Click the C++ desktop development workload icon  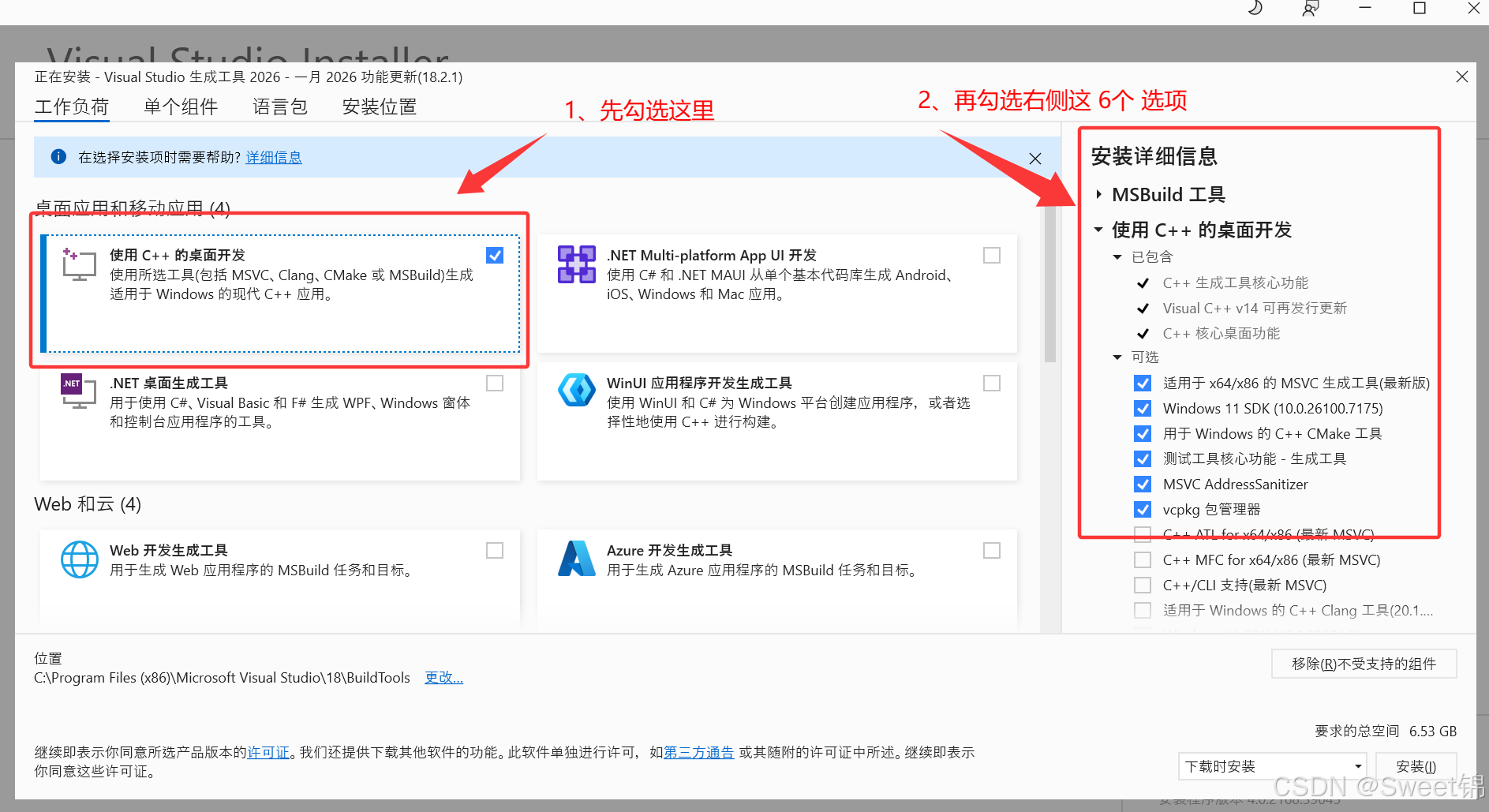(x=79, y=264)
